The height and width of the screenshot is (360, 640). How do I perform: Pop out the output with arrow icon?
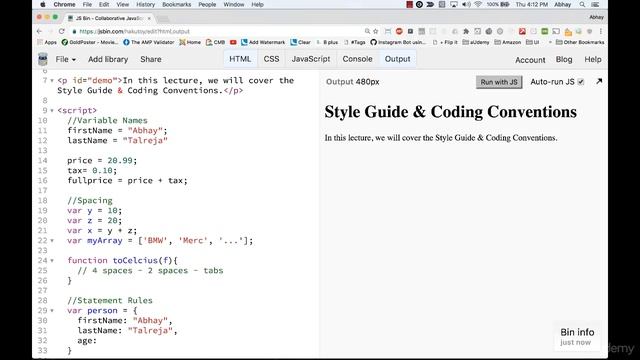tap(599, 82)
